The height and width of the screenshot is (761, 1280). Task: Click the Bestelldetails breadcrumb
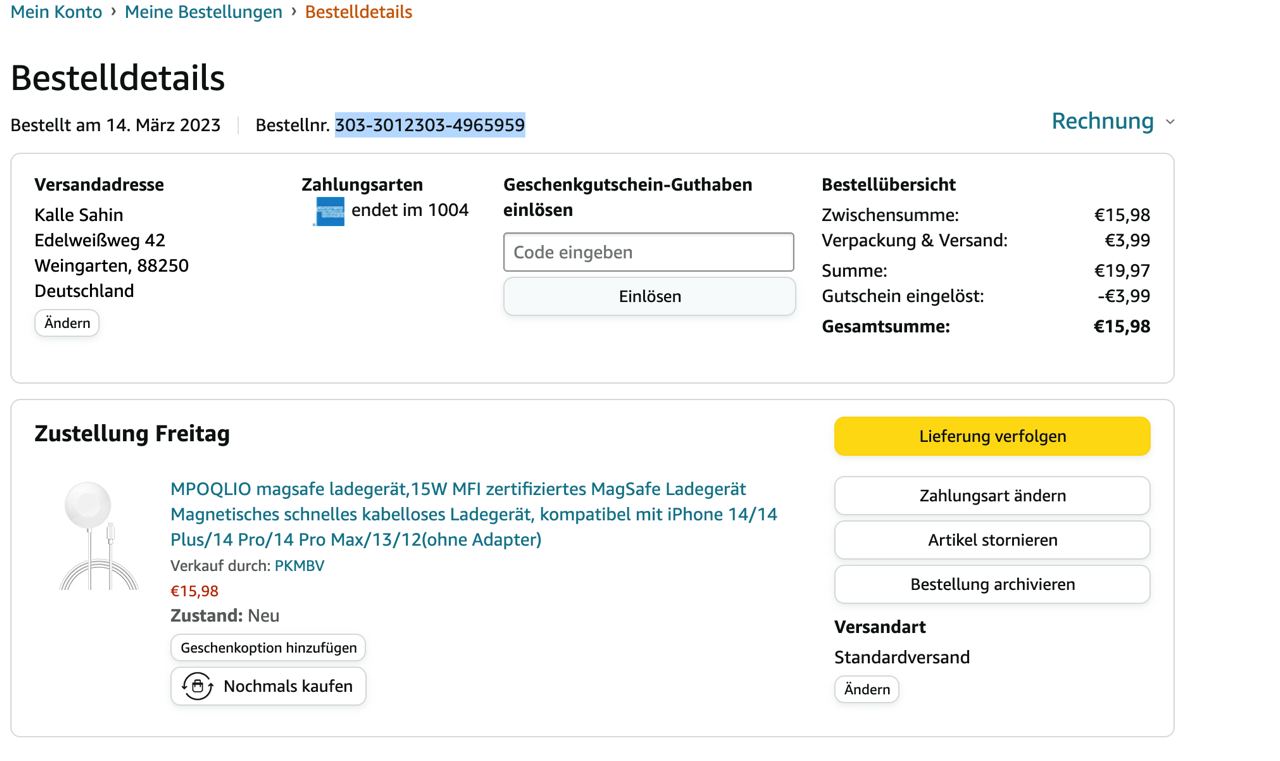(x=358, y=12)
